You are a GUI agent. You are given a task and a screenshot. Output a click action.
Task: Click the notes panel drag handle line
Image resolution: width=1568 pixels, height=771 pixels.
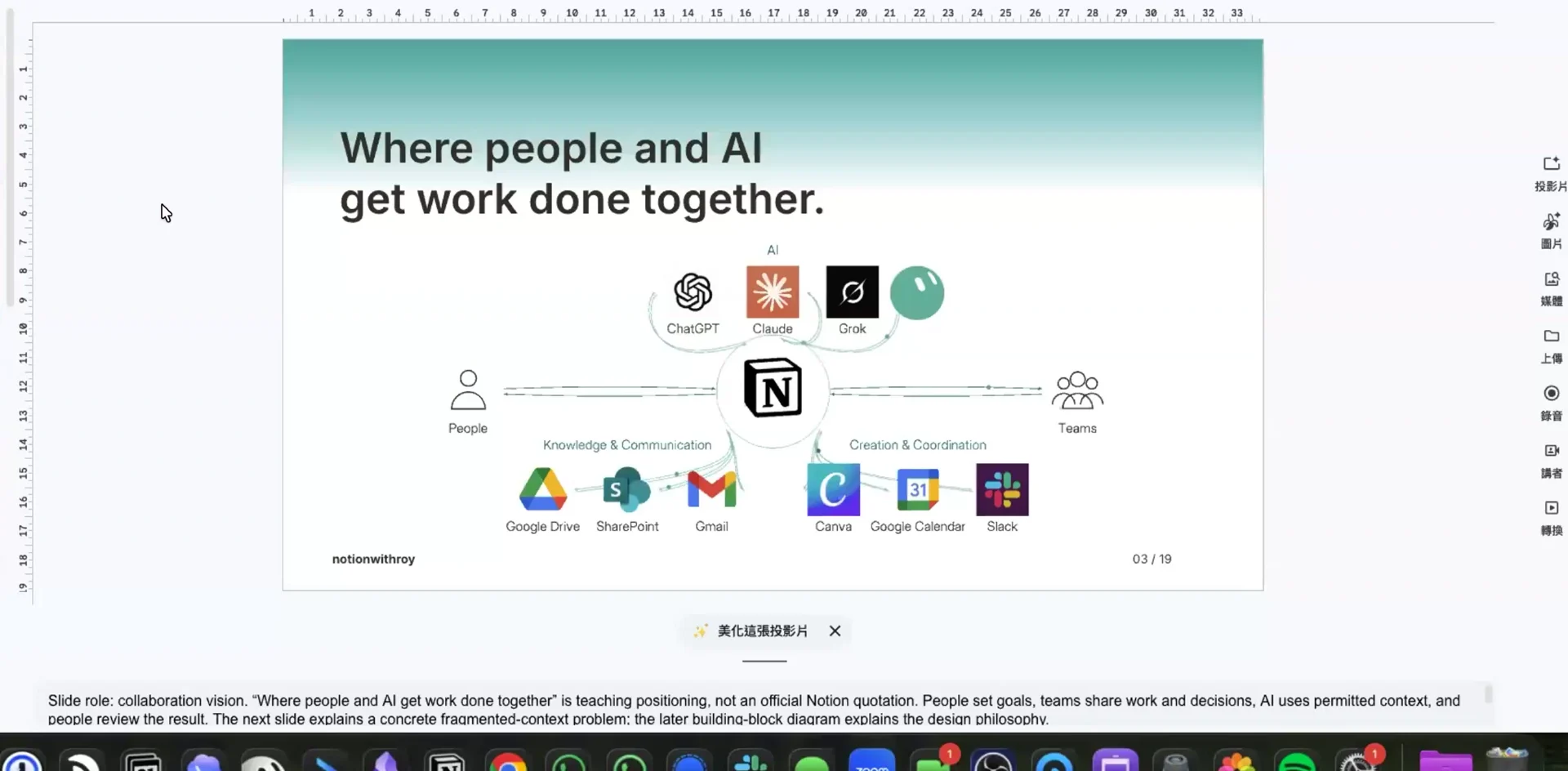tap(764, 661)
